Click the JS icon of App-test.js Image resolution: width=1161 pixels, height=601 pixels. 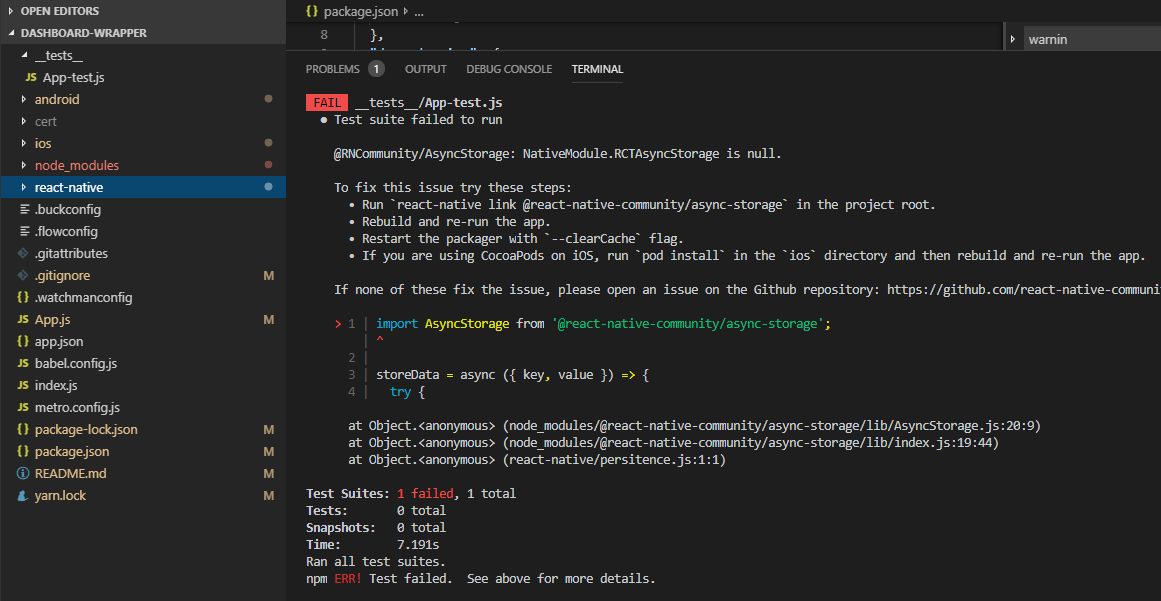coord(31,78)
